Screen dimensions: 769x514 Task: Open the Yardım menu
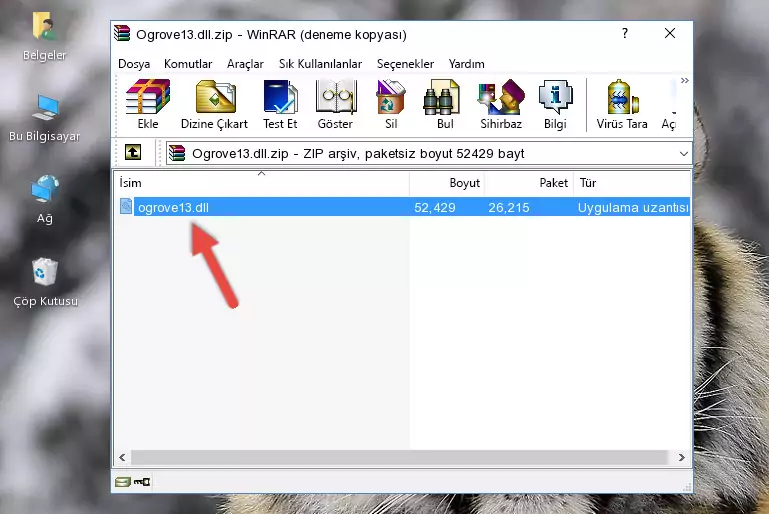pos(466,64)
